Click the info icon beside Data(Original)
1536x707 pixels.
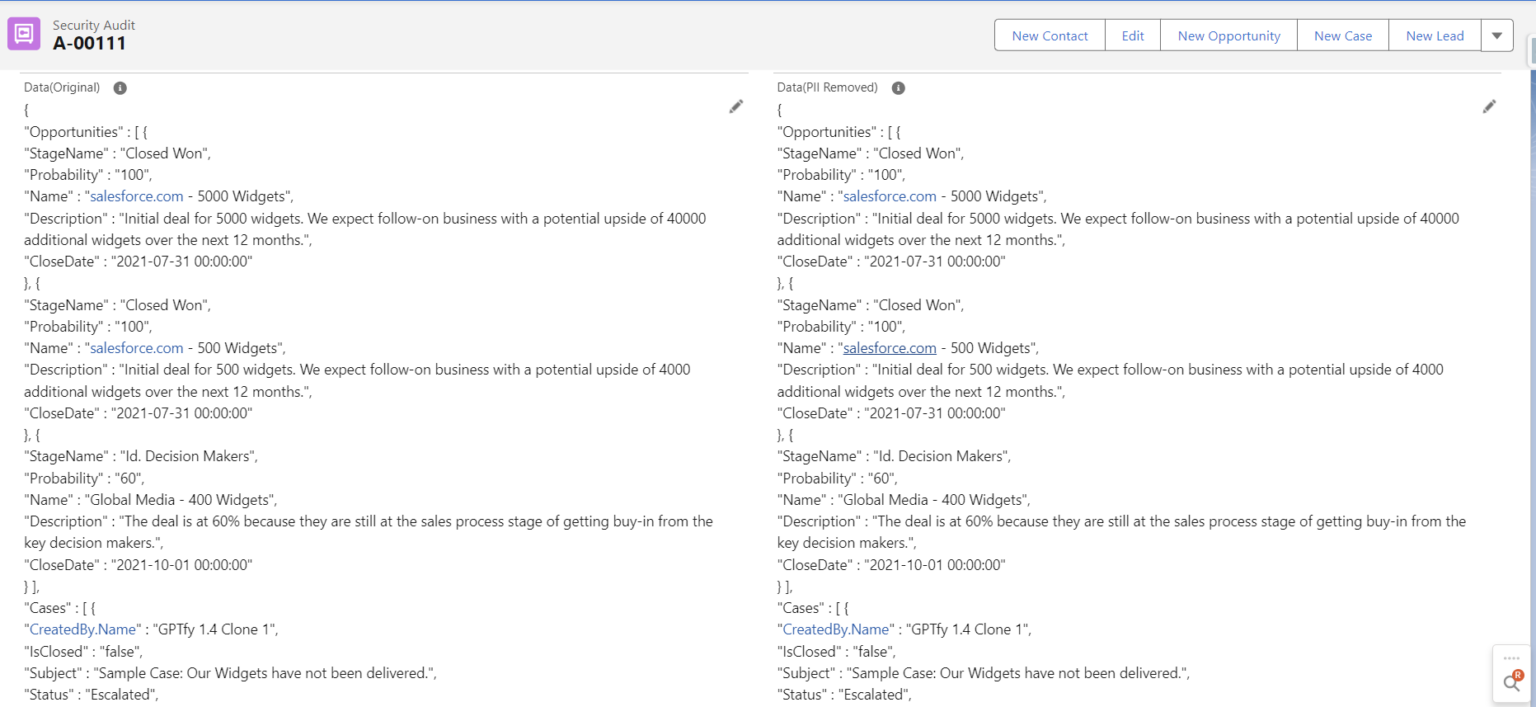click(119, 88)
